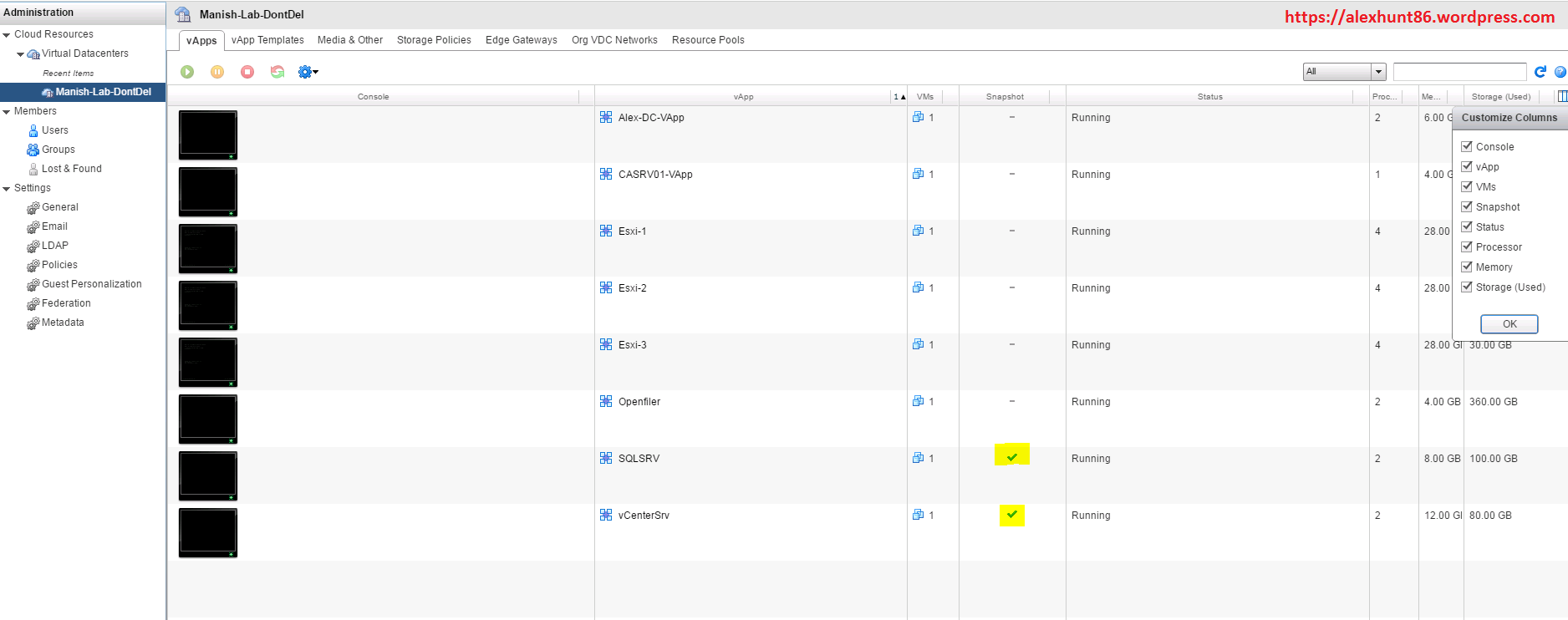Click the blue refresh arrow icon
Image resolution: width=1568 pixels, height=620 pixels.
(x=1540, y=72)
